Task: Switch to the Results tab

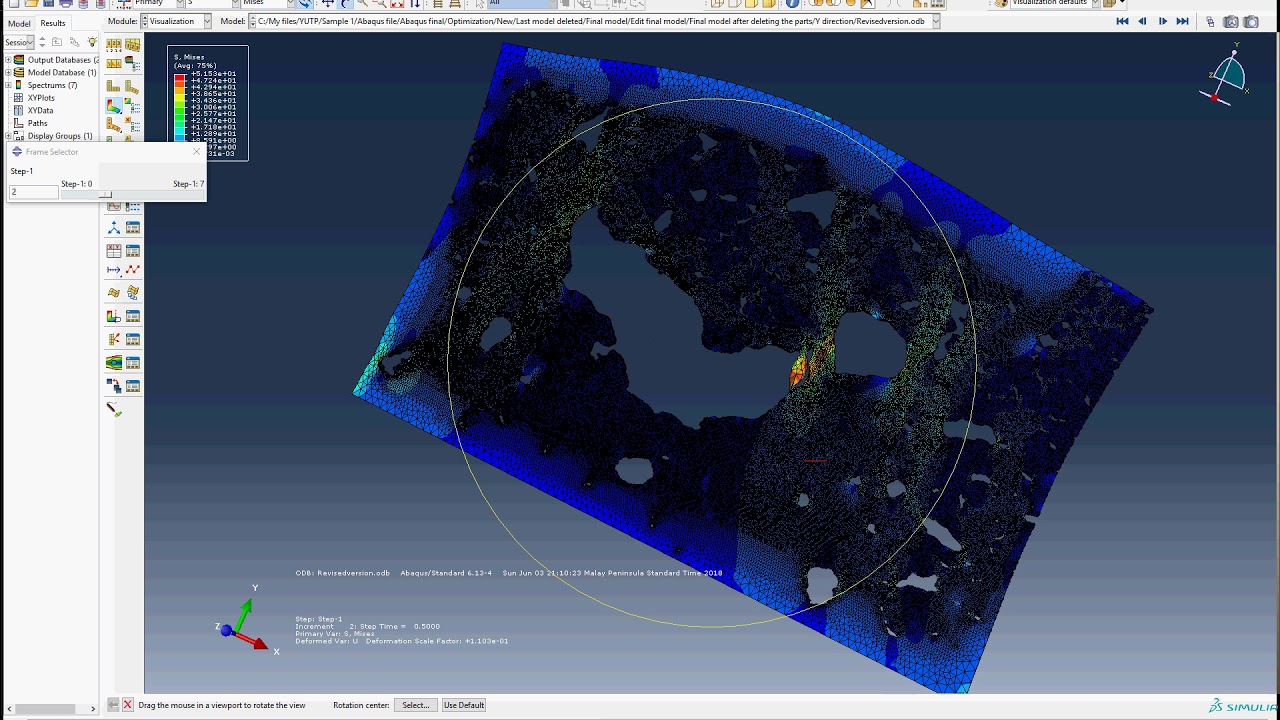Action: 53,23
